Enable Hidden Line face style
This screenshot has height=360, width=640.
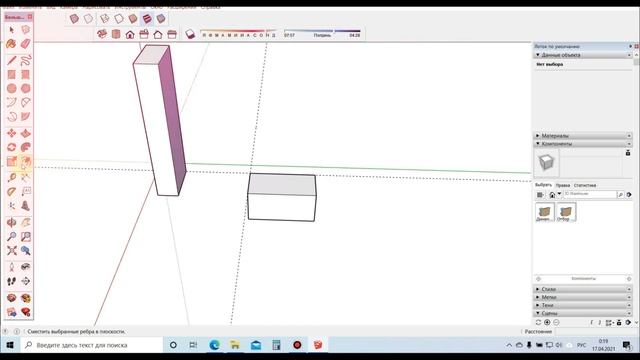point(119,19)
